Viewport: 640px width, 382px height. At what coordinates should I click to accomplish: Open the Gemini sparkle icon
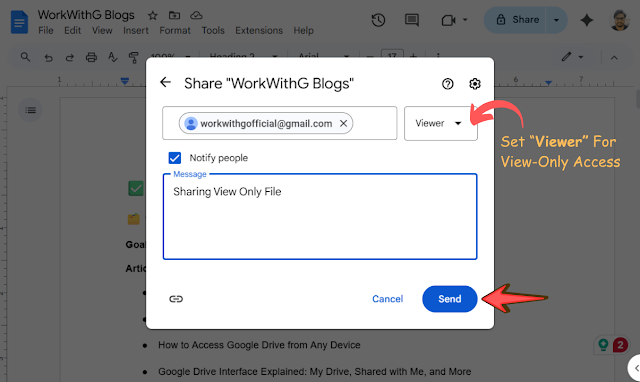(587, 20)
